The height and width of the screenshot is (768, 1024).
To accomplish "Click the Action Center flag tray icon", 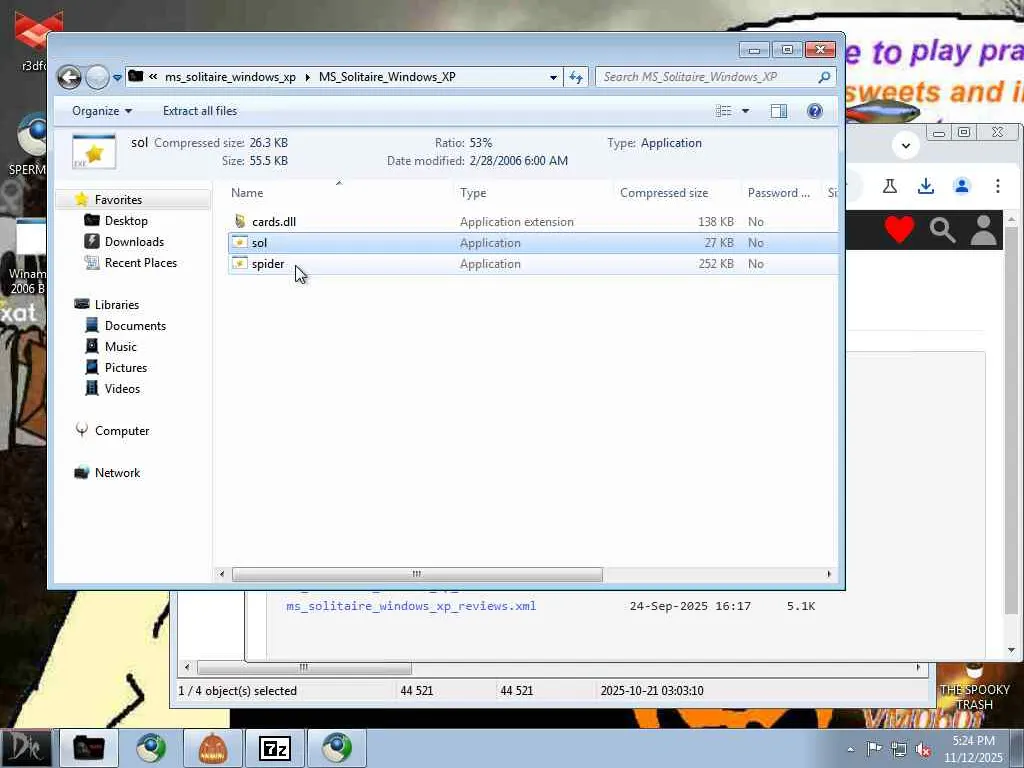I will [874, 749].
